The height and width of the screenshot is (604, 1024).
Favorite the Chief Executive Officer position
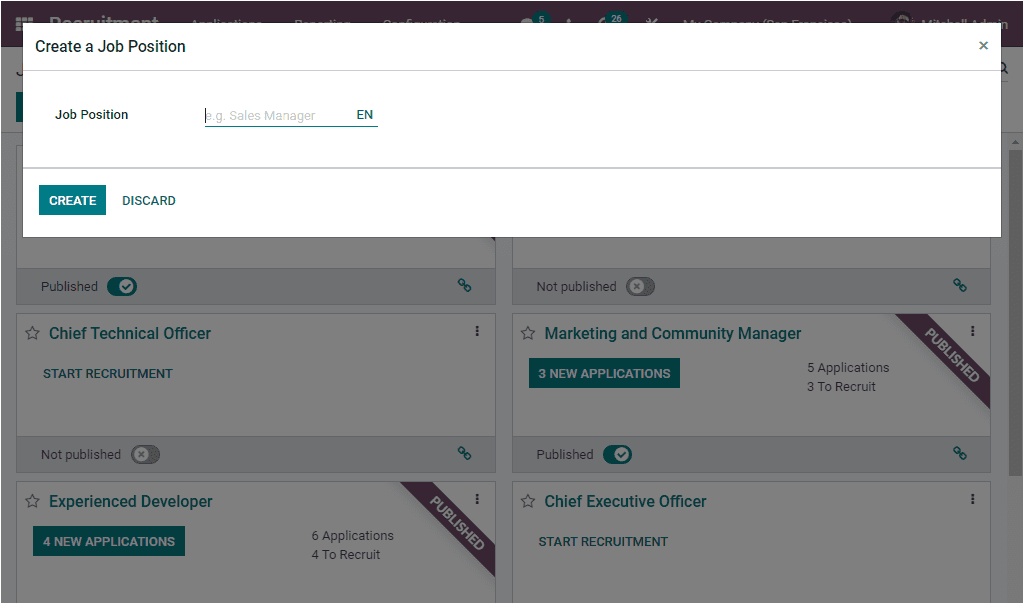[x=527, y=500]
